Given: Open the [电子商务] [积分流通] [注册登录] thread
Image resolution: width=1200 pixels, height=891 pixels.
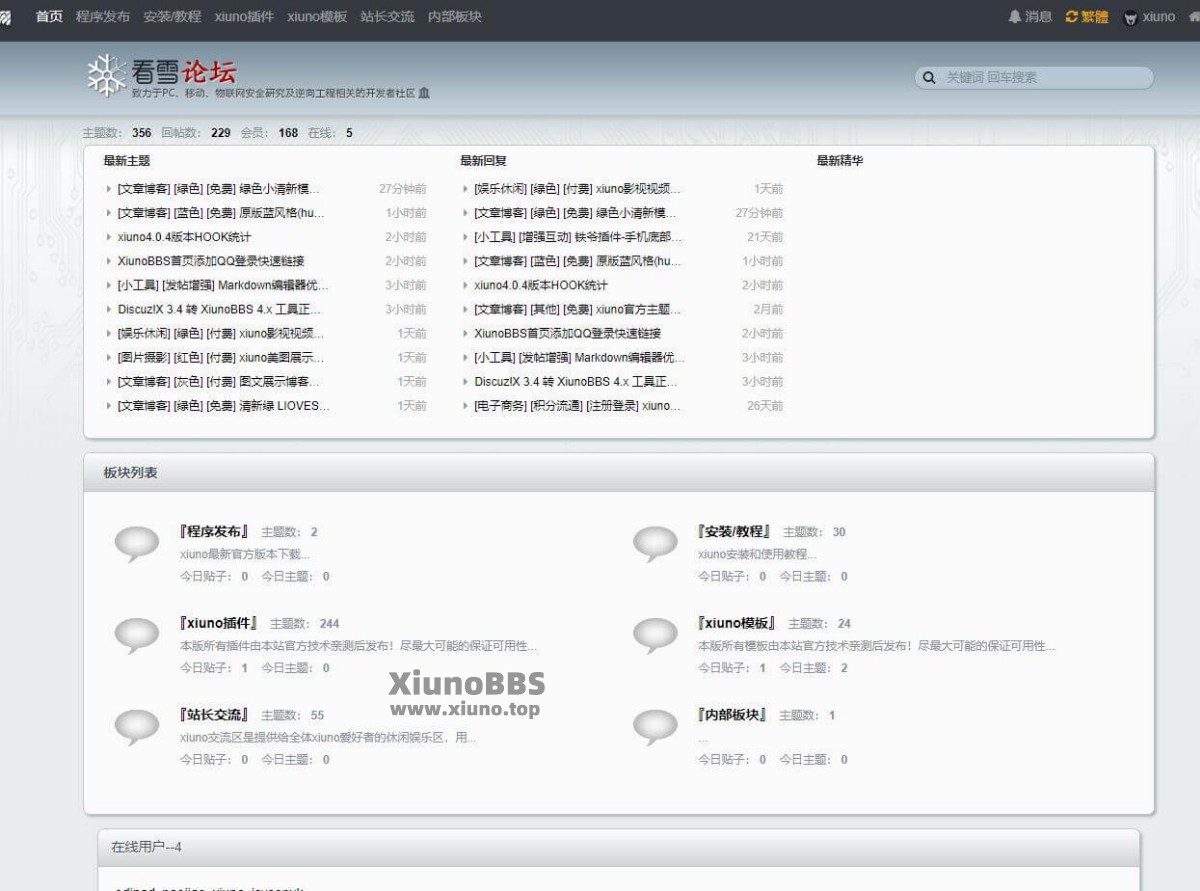Looking at the screenshot, I should [577, 405].
